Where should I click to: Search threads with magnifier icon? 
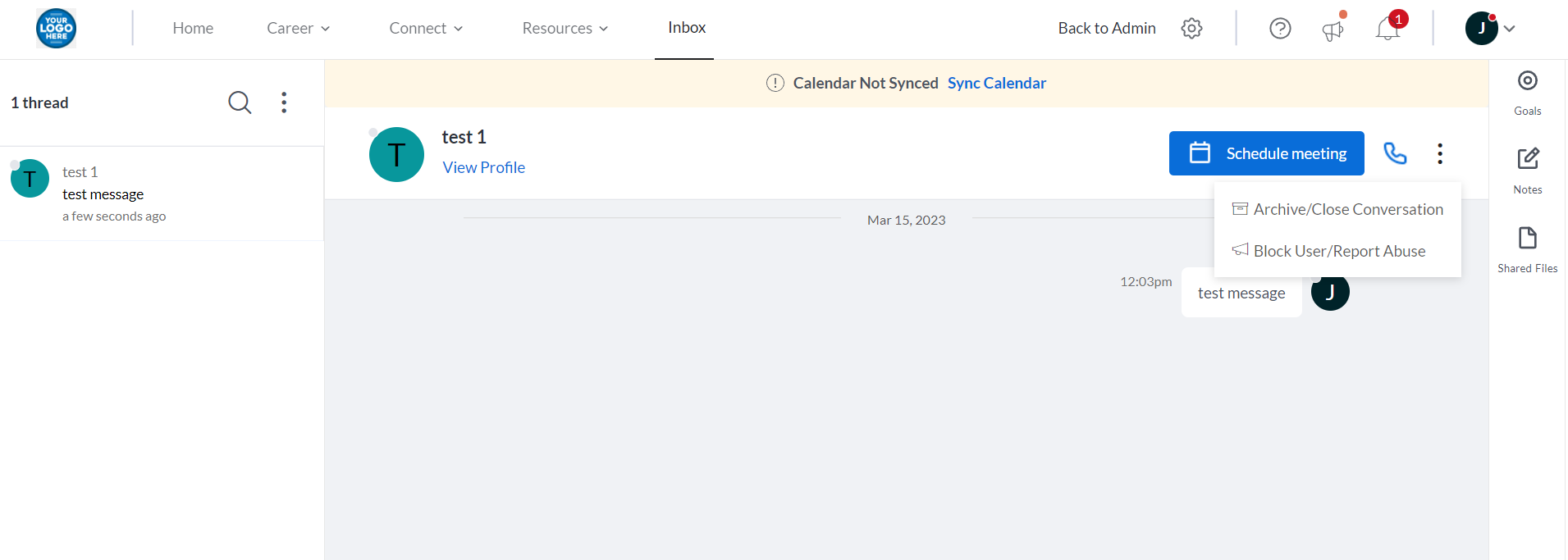[x=240, y=102]
